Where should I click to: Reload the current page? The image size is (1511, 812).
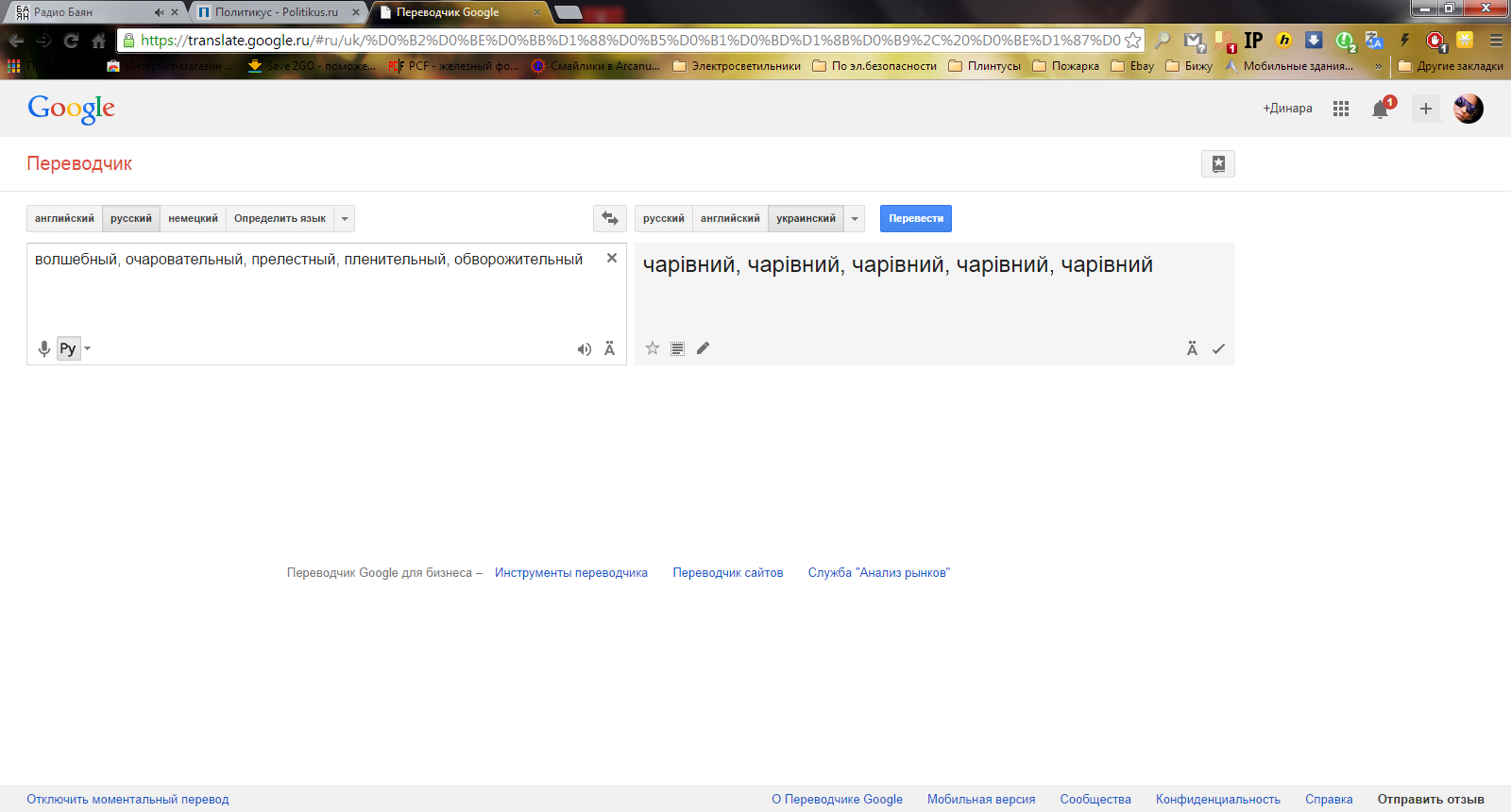coord(71,41)
